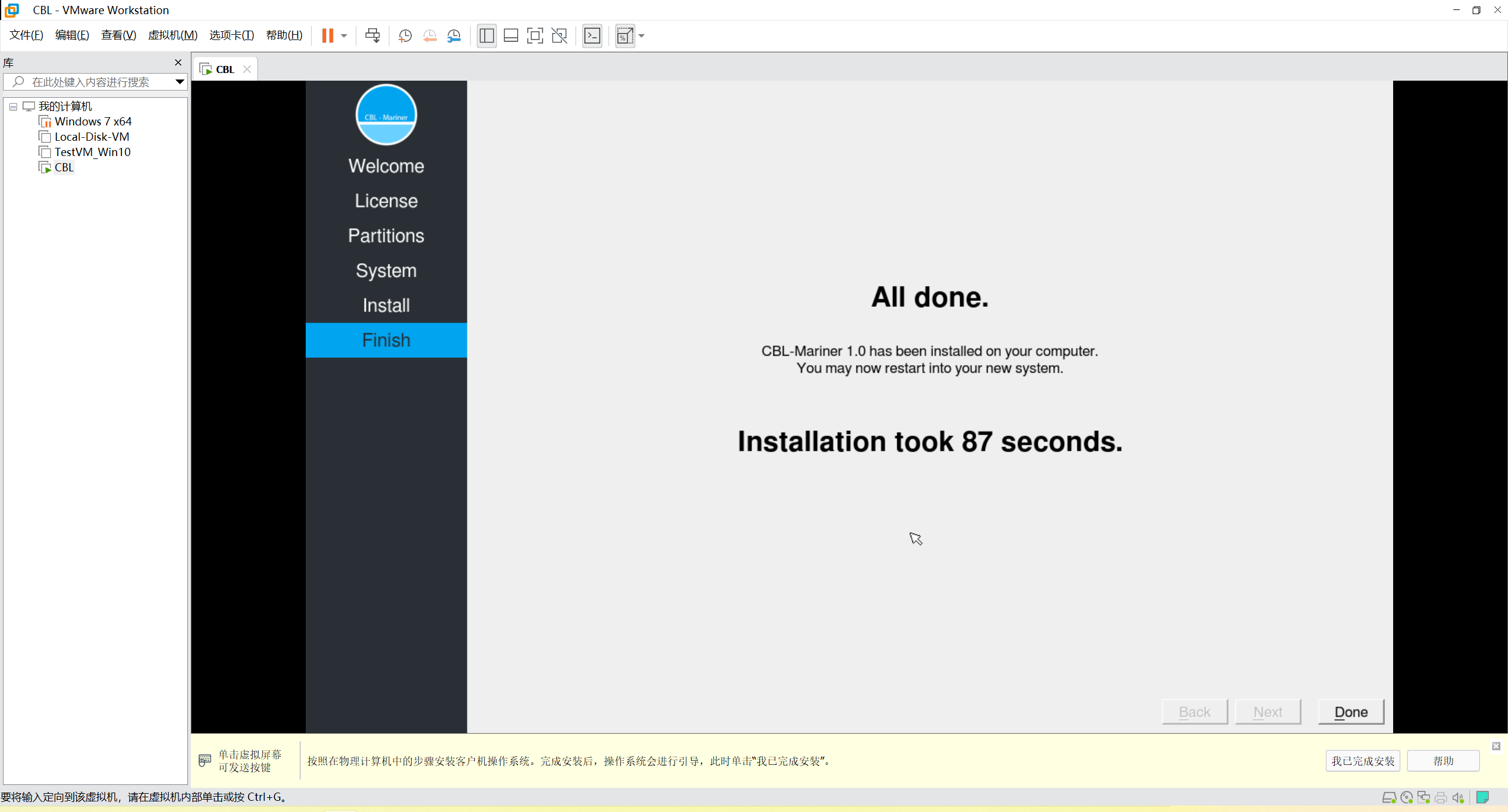This screenshot has width=1508, height=812.
Task: Click the Done button in installer
Action: pyautogui.click(x=1351, y=712)
